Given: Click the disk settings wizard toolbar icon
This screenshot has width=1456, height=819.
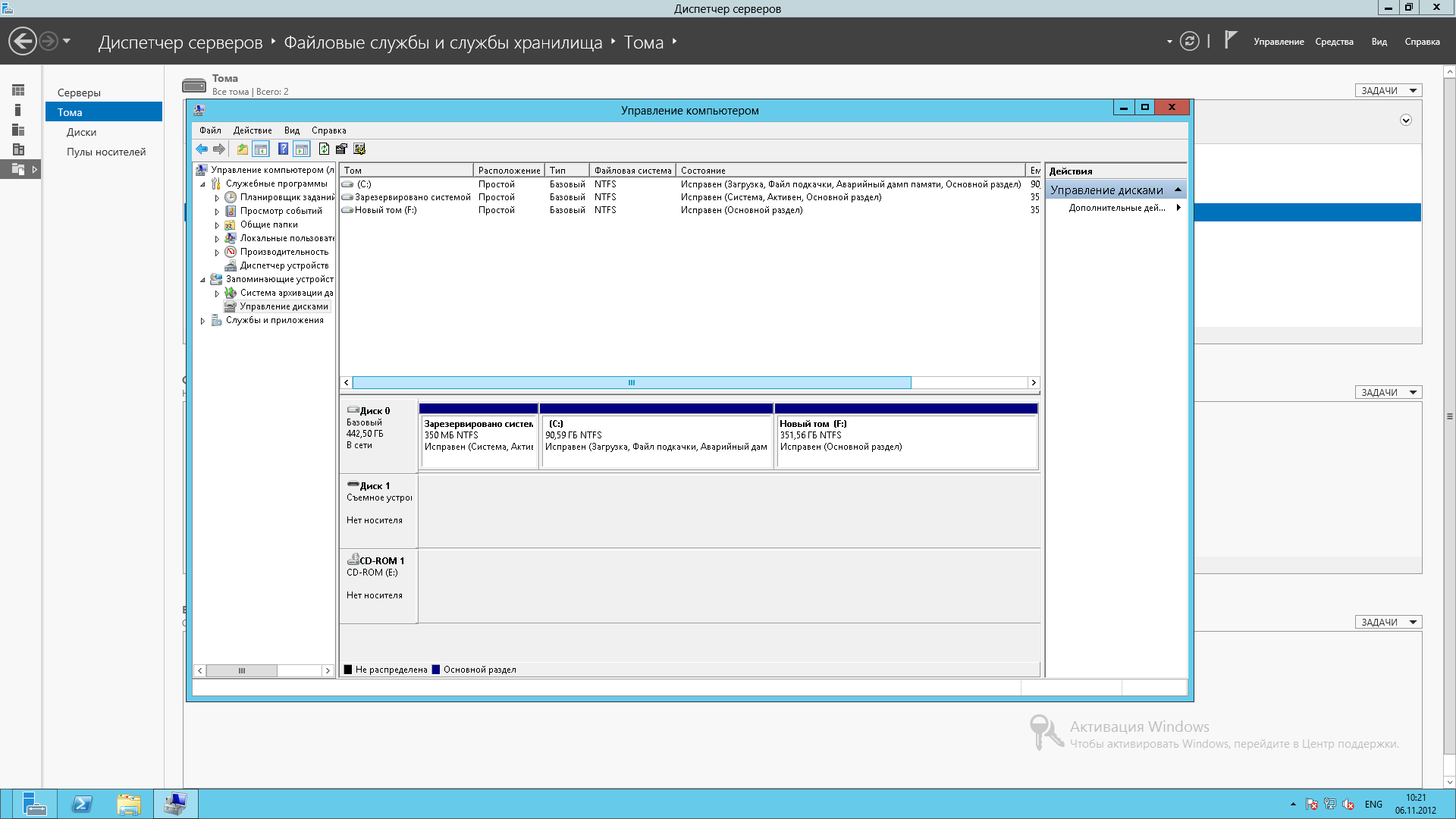Looking at the screenshot, I should (x=359, y=149).
